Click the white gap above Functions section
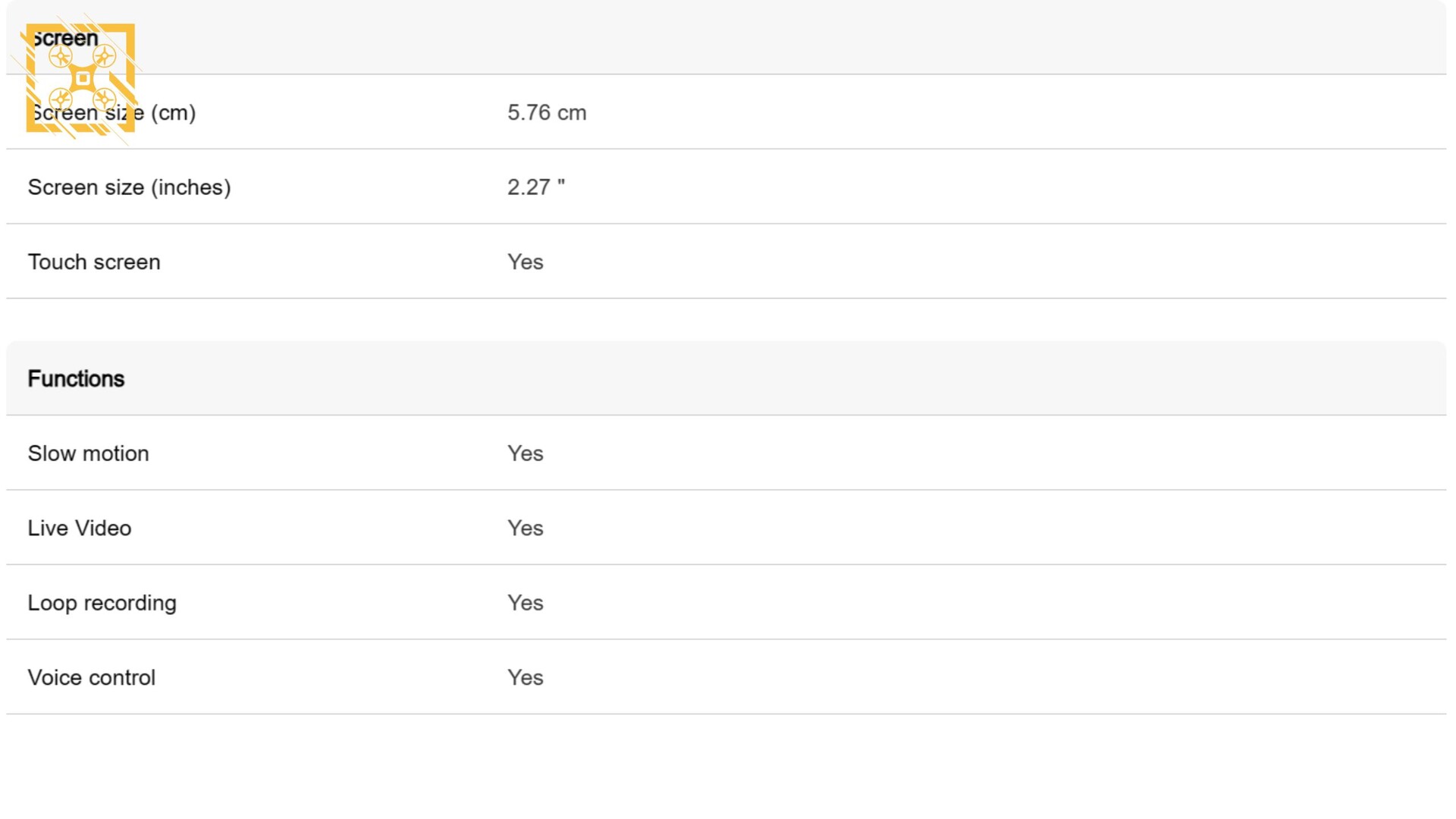Viewport: 1456px width, 819px height. point(726,320)
